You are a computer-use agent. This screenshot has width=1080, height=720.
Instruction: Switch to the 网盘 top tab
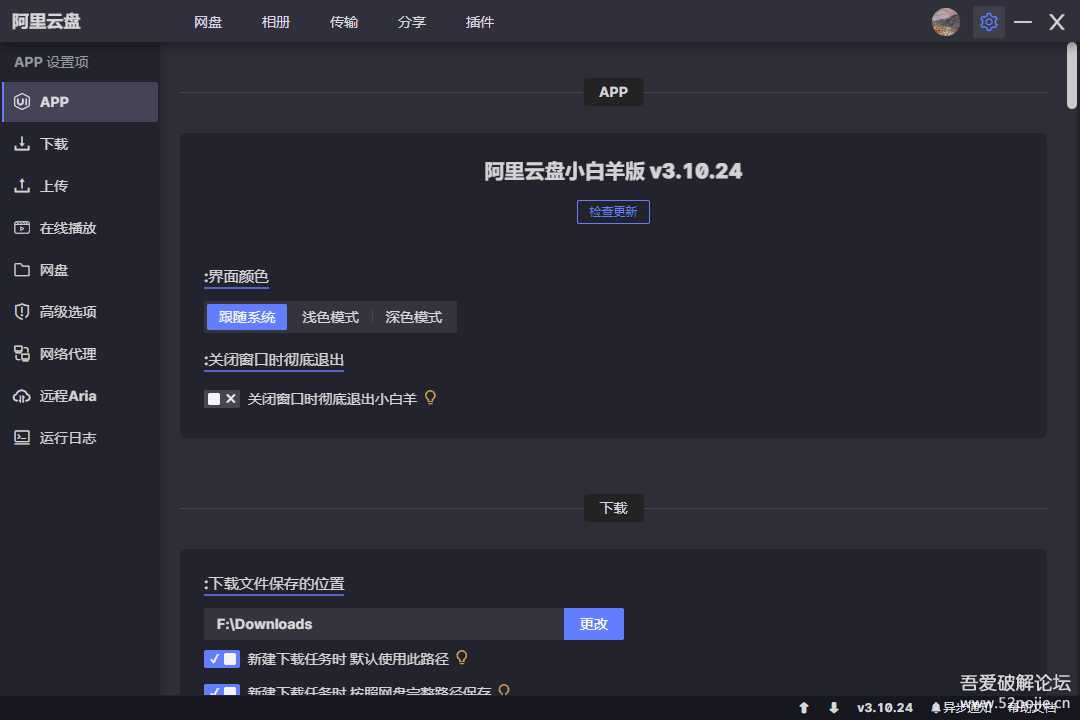[208, 22]
